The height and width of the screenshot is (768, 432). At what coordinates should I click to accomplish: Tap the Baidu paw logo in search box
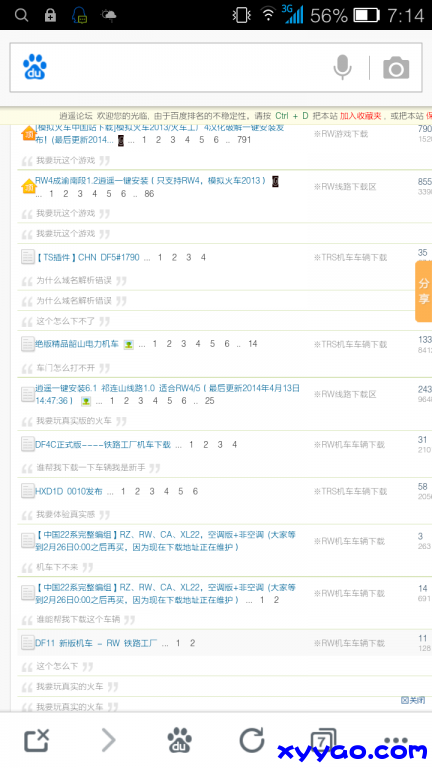pos(34,67)
